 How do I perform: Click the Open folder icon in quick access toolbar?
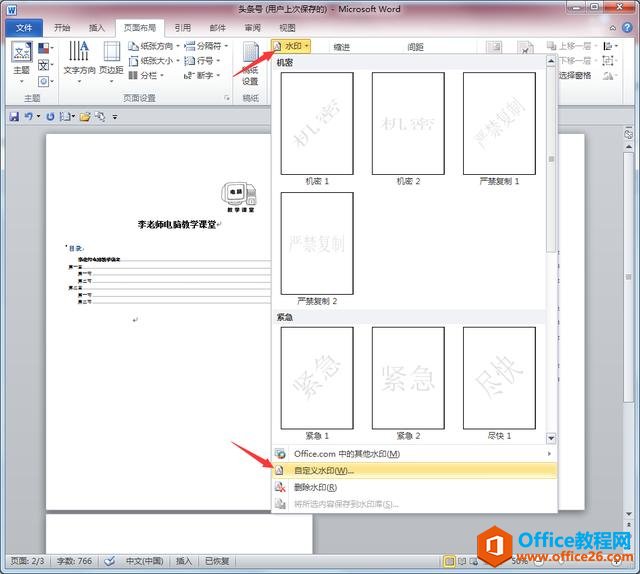click(85, 117)
